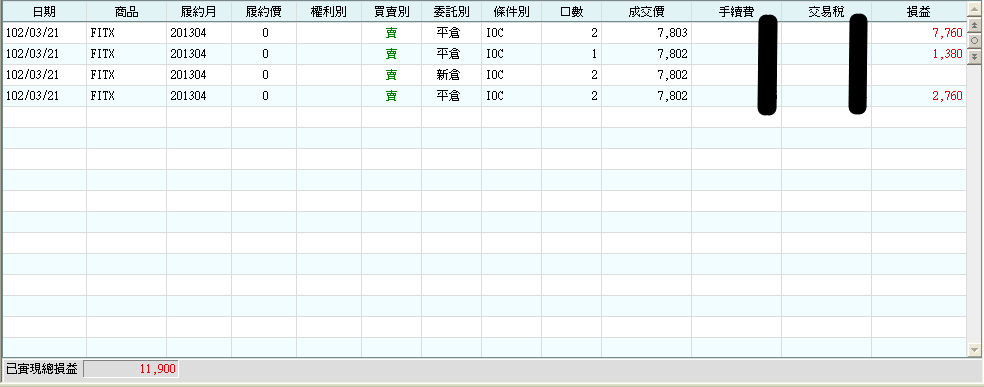
Task: Click the 交易稅 column header
Action: point(826,12)
